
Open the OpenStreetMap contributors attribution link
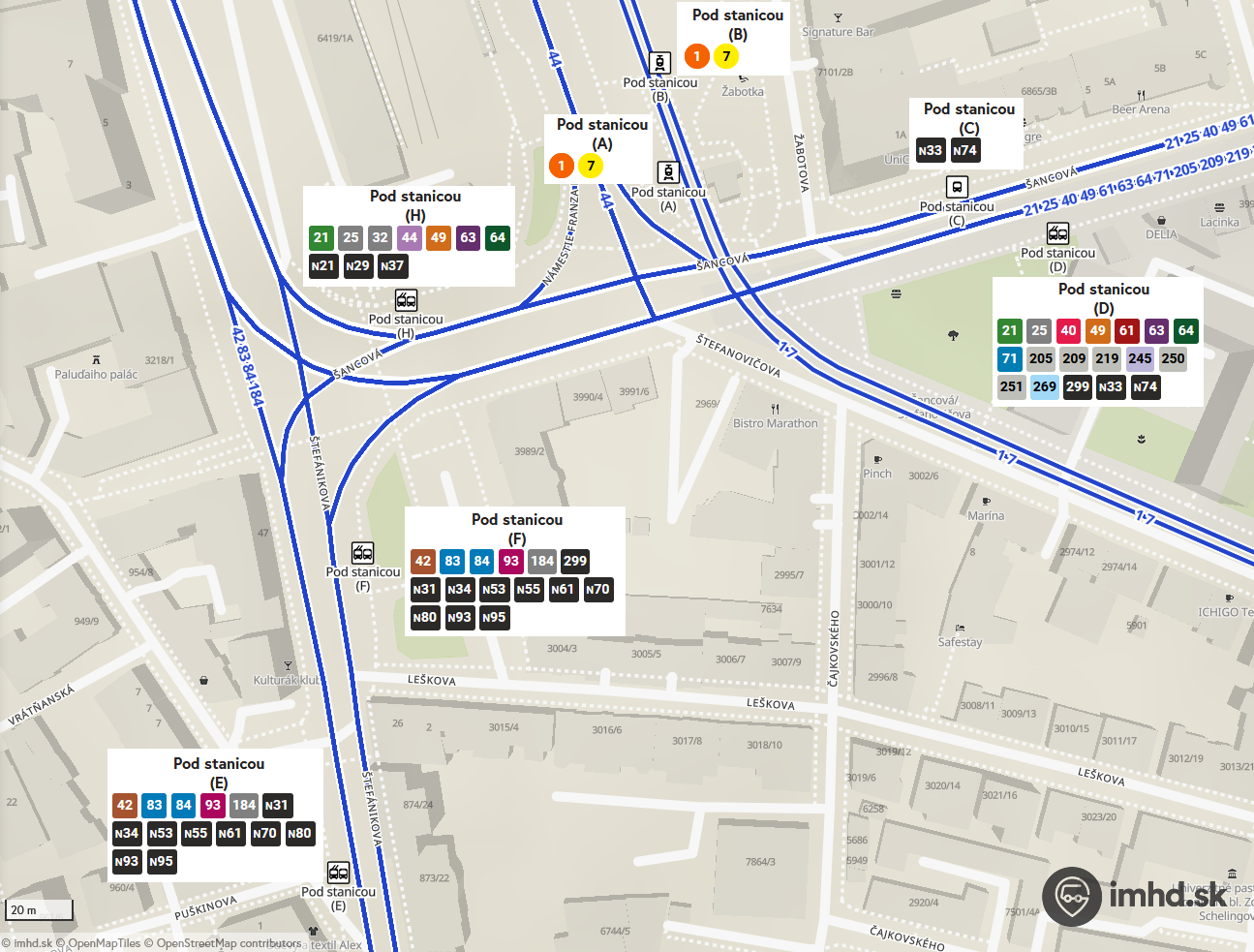point(229,943)
